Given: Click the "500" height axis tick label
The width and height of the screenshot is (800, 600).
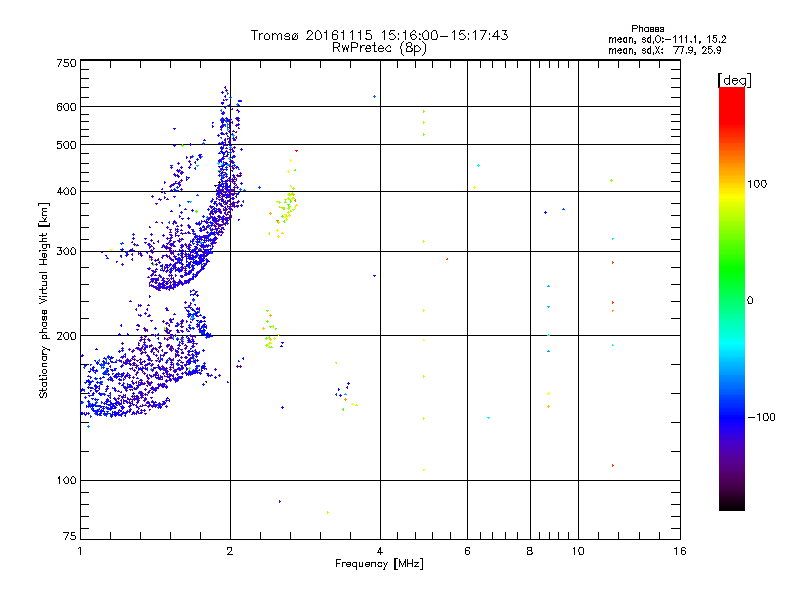Looking at the screenshot, I should click(x=66, y=145).
